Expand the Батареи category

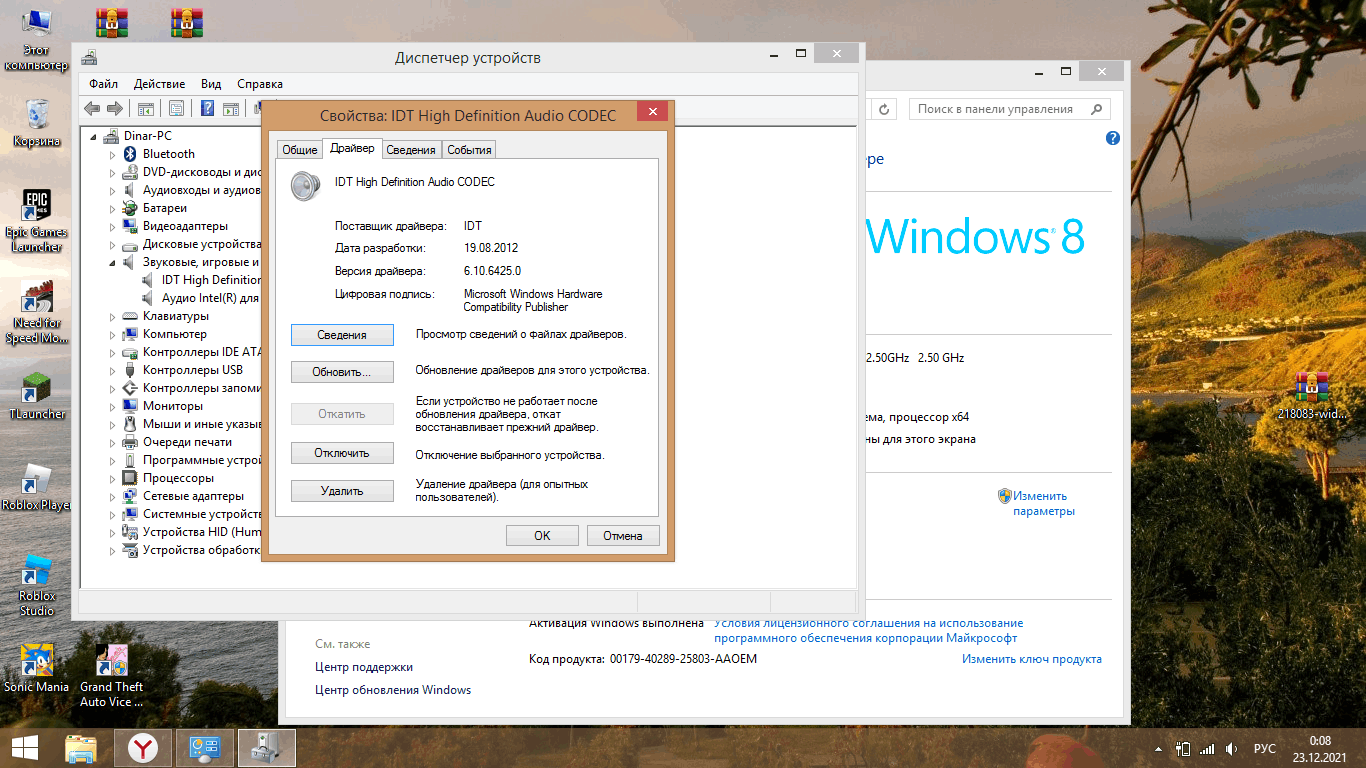point(113,208)
